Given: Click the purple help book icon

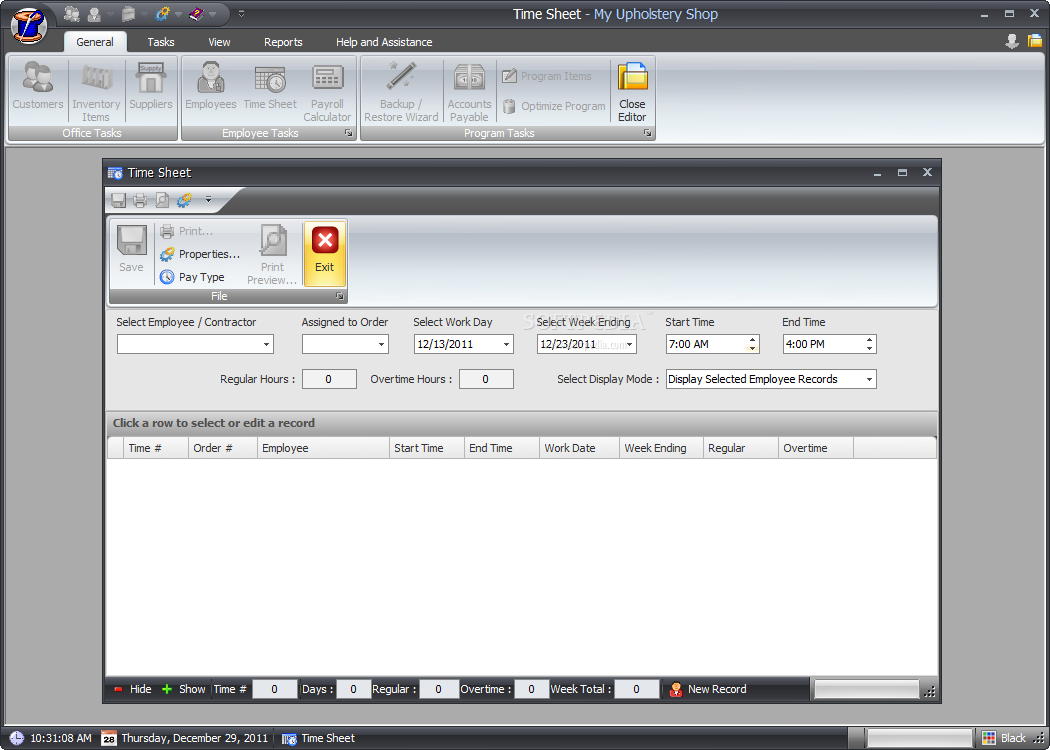Looking at the screenshot, I should (196, 13).
